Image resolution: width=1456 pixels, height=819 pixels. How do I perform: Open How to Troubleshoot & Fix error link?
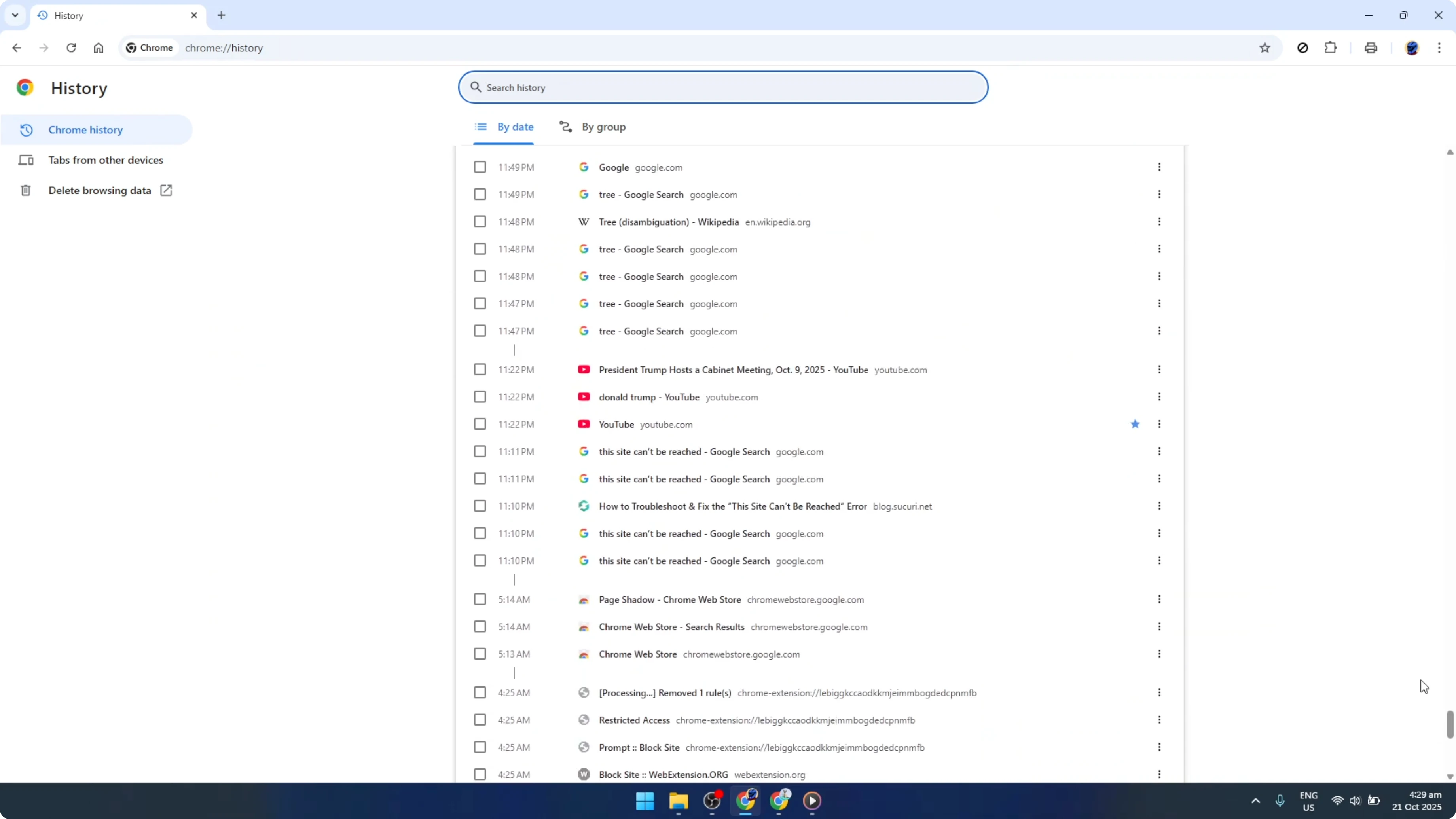[732, 506]
